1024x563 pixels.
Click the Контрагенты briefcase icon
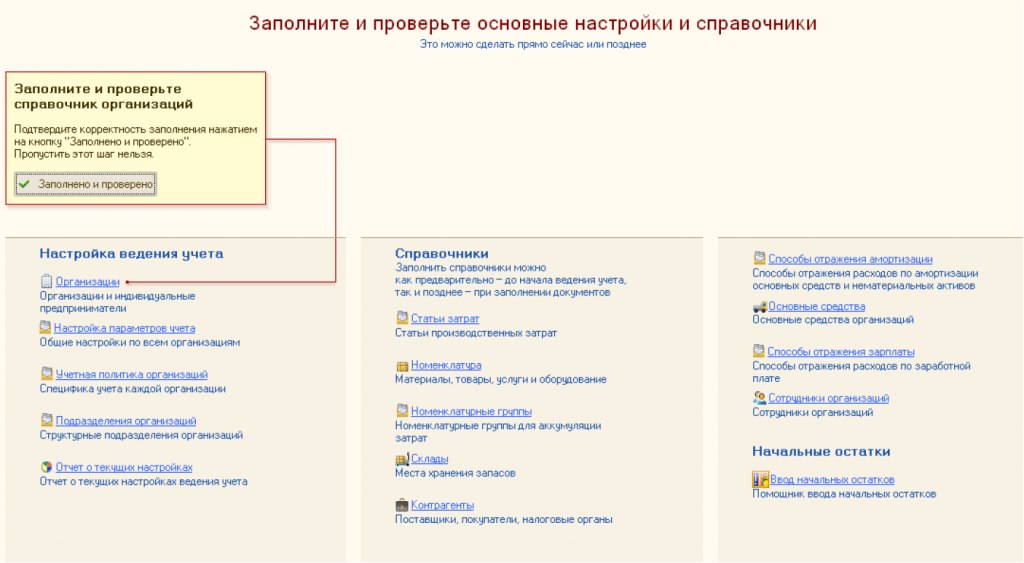click(402, 505)
